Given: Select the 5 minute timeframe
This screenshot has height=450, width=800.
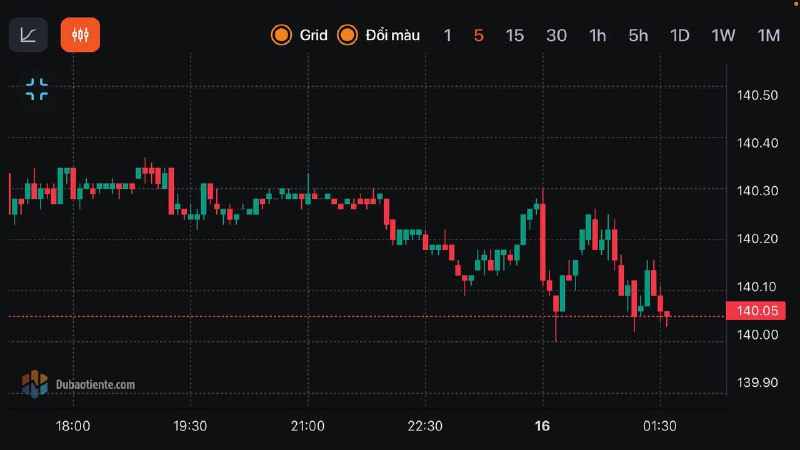Looking at the screenshot, I should [479, 35].
